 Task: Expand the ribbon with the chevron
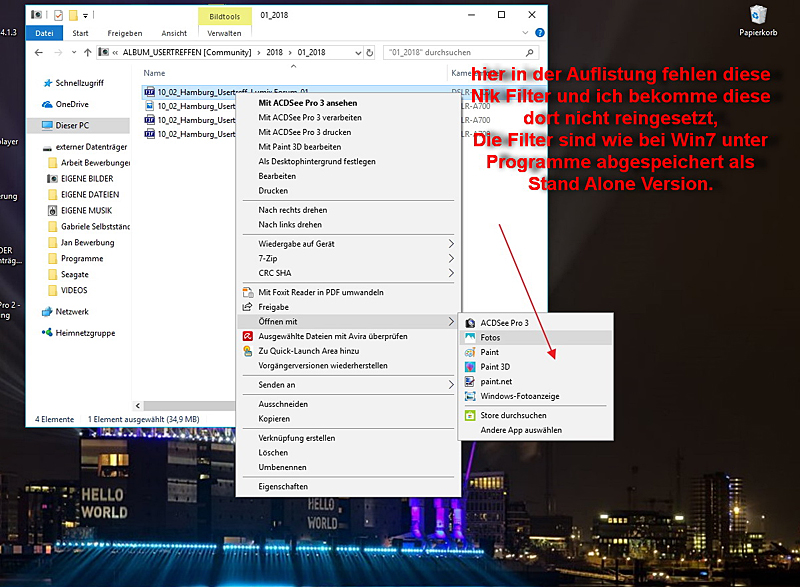[x=525, y=33]
